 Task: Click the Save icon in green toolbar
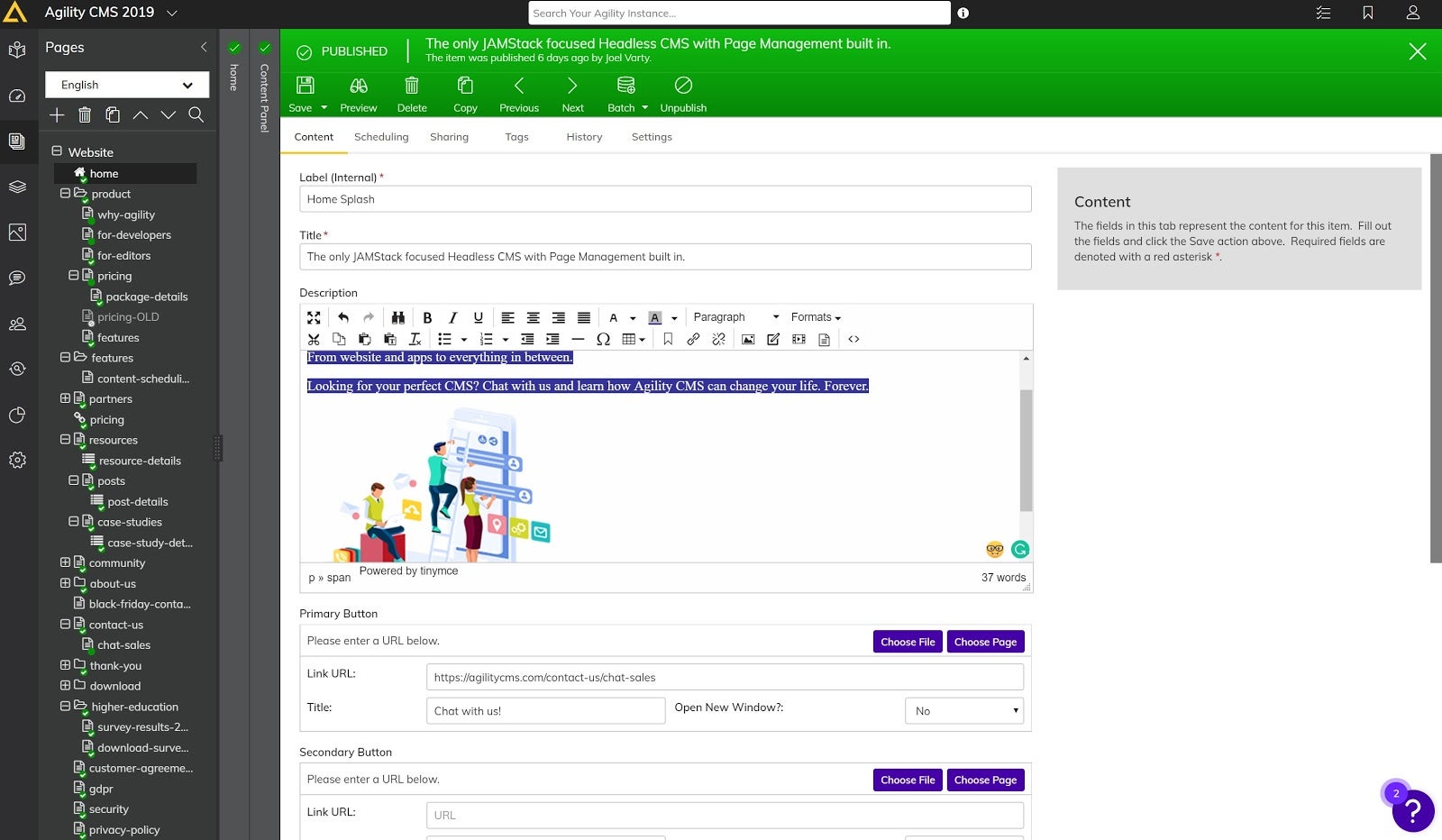pyautogui.click(x=305, y=86)
